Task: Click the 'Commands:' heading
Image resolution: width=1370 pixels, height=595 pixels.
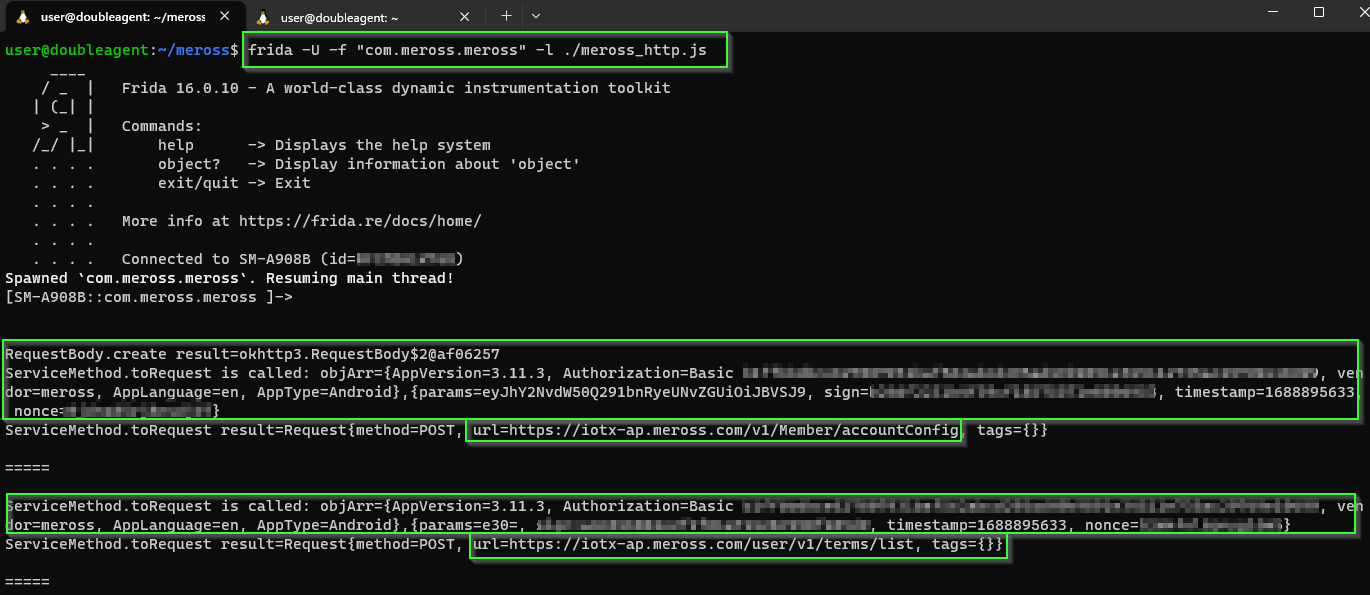Action: pyautogui.click(x=162, y=126)
